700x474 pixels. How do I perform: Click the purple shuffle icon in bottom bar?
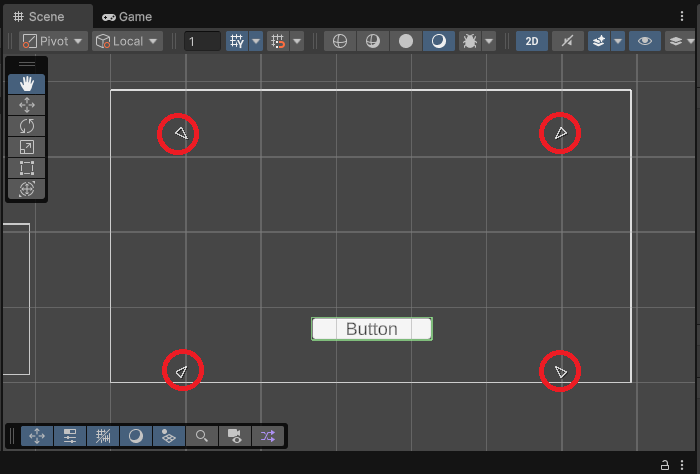tap(268, 436)
